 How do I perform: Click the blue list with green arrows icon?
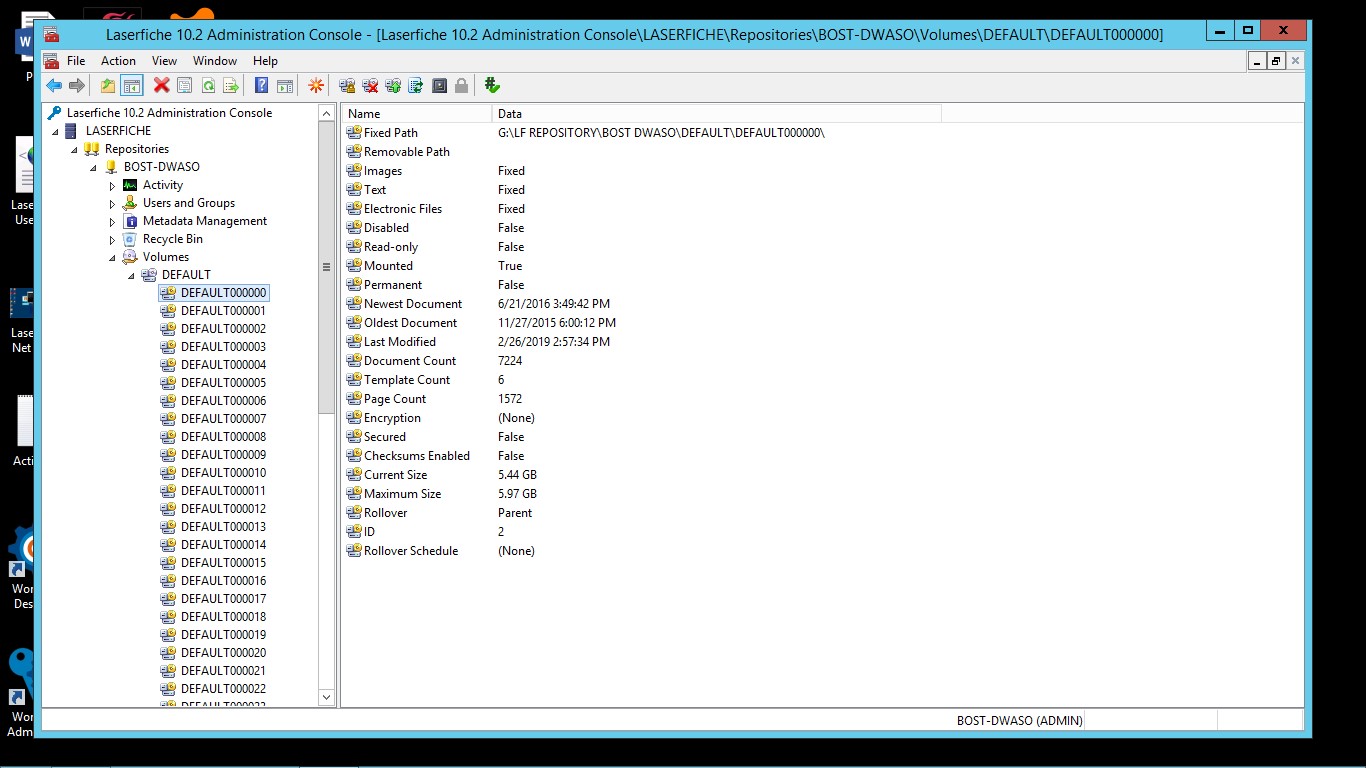point(416,86)
